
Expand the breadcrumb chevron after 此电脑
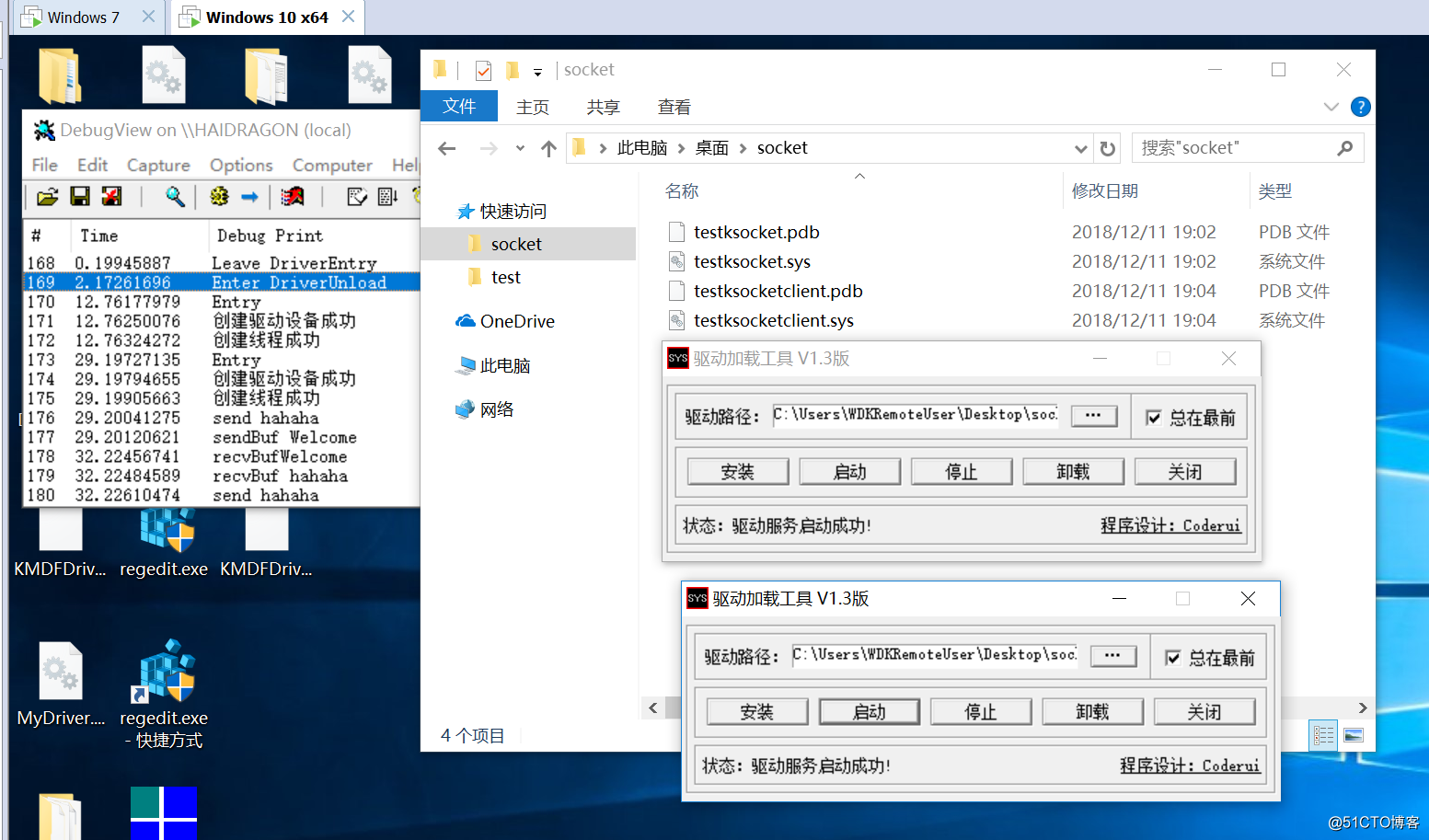[682, 148]
